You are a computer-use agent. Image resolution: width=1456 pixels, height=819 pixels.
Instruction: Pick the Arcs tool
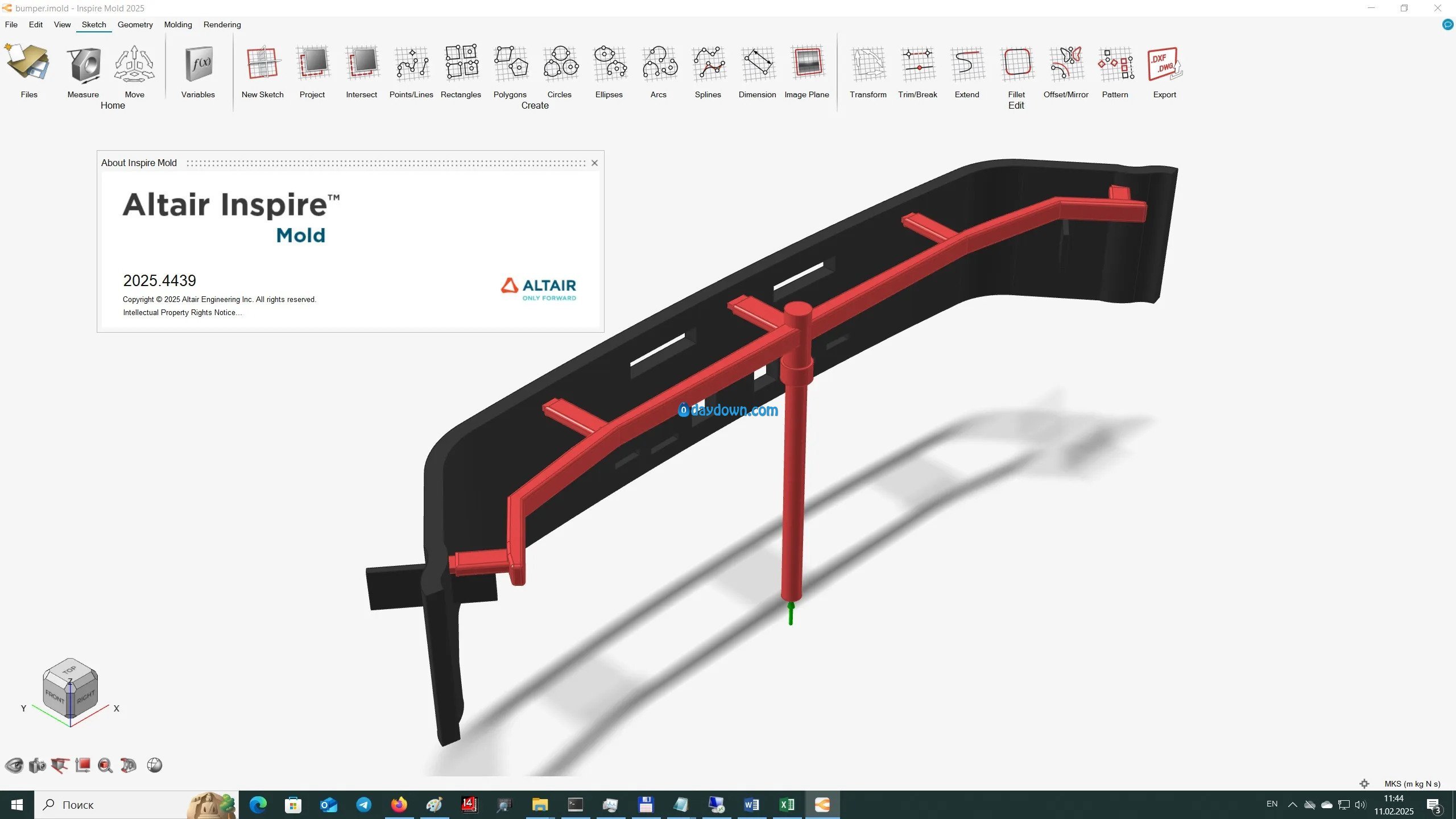point(659,63)
